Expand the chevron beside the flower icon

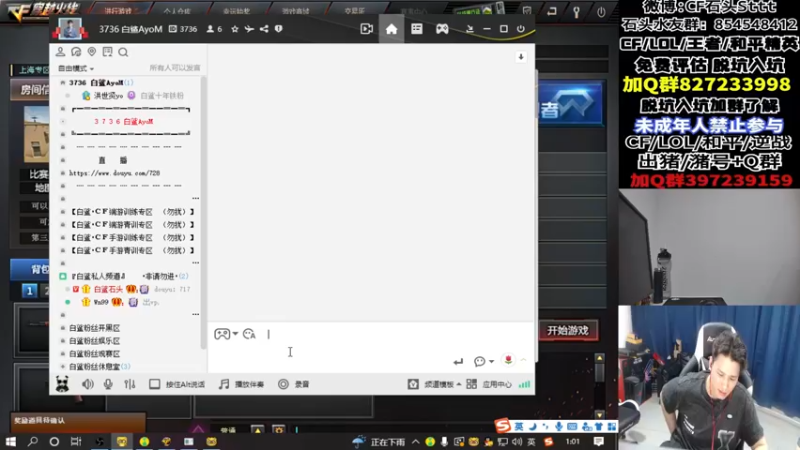click(523, 360)
